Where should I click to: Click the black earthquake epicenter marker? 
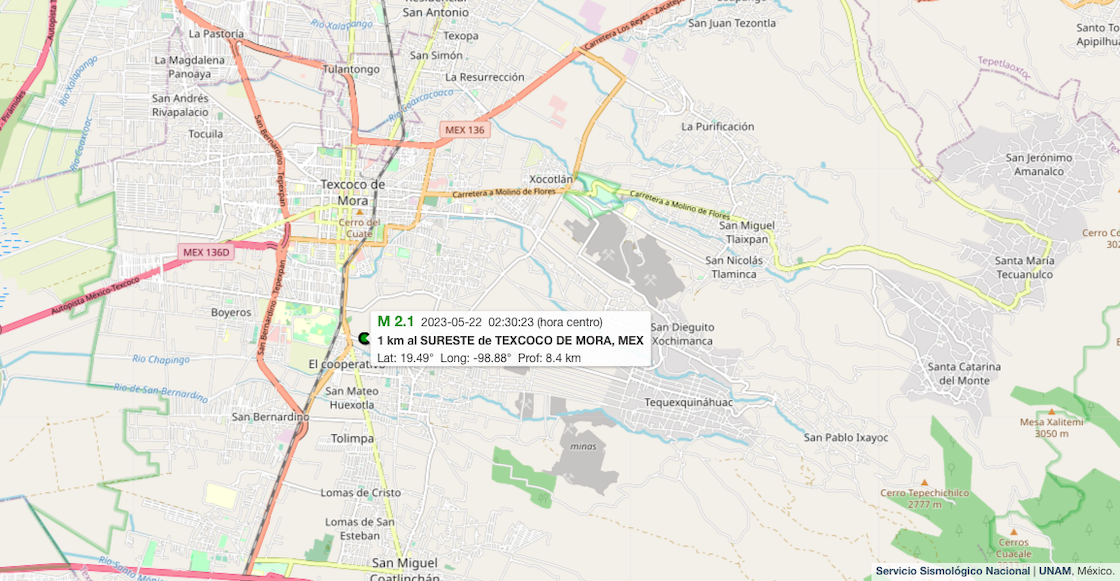tap(364, 338)
